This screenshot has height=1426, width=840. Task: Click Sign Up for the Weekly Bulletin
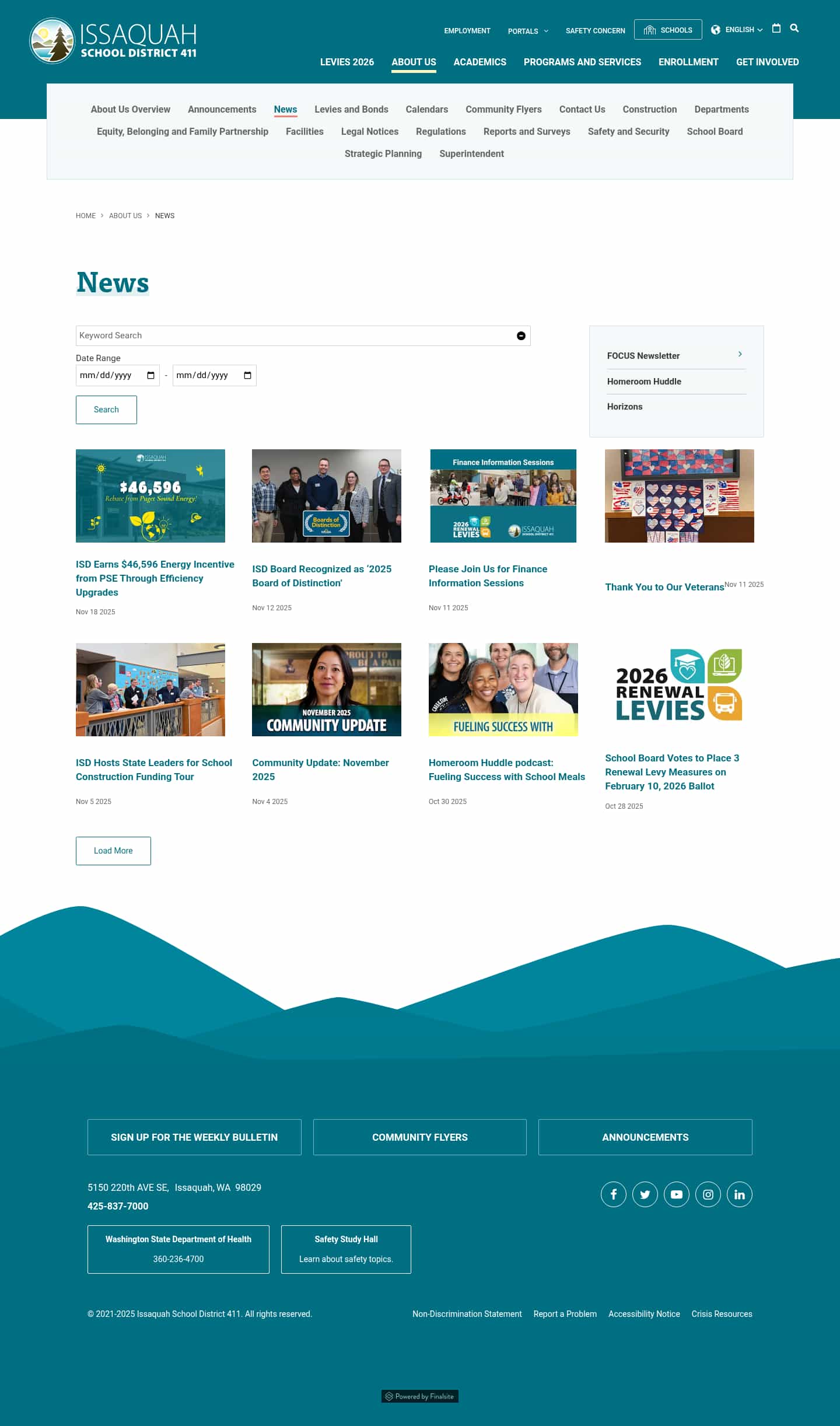[x=194, y=1137]
